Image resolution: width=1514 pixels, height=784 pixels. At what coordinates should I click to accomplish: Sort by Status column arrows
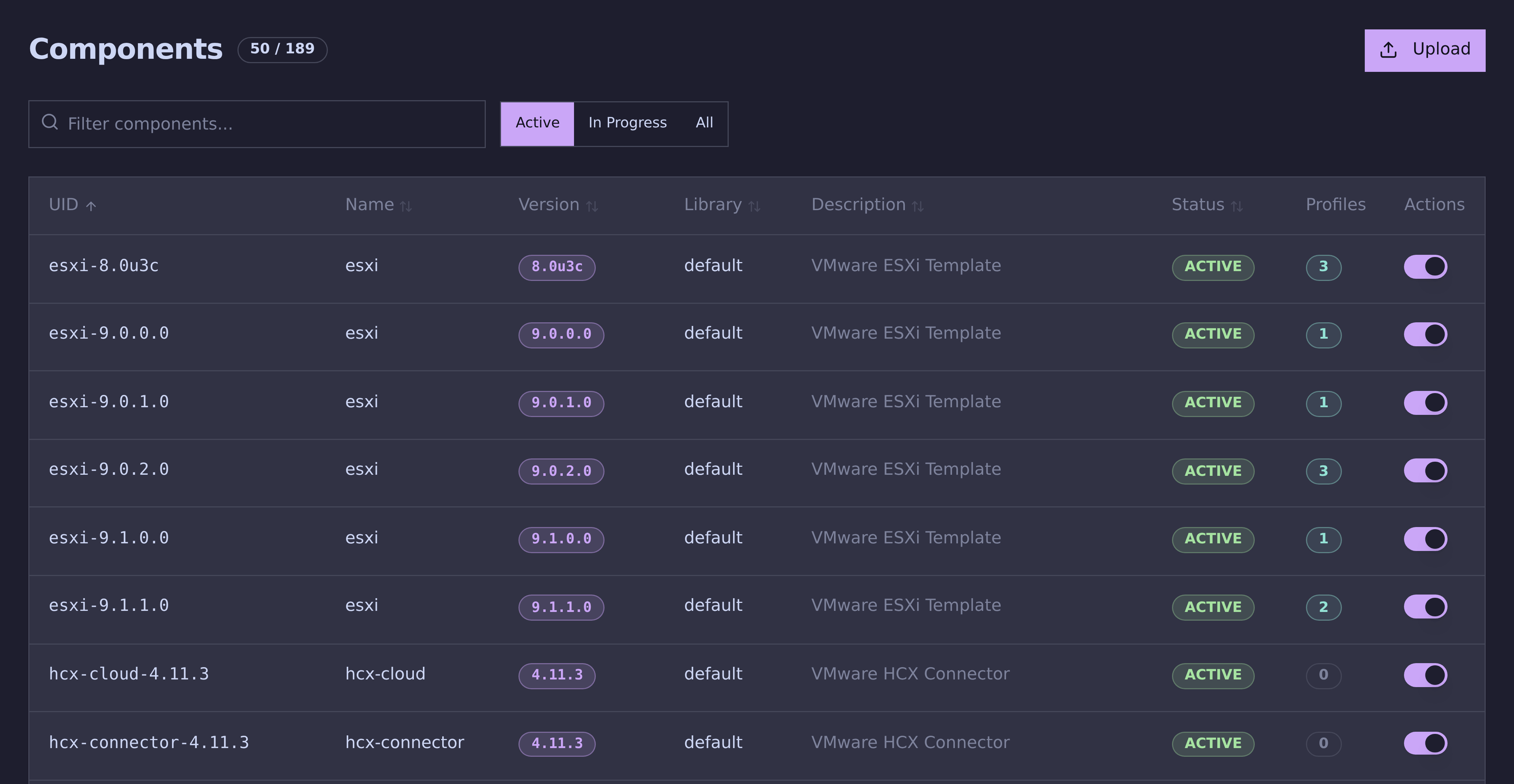pos(1237,206)
